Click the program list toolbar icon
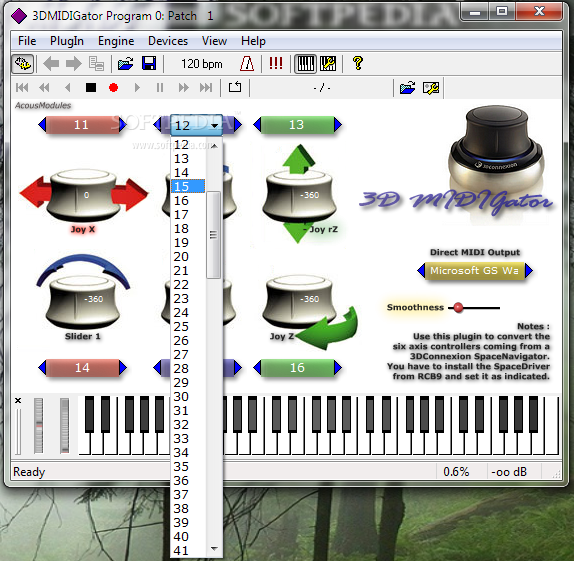The height and width of the screenshot is (561, 574). [97, 64]
